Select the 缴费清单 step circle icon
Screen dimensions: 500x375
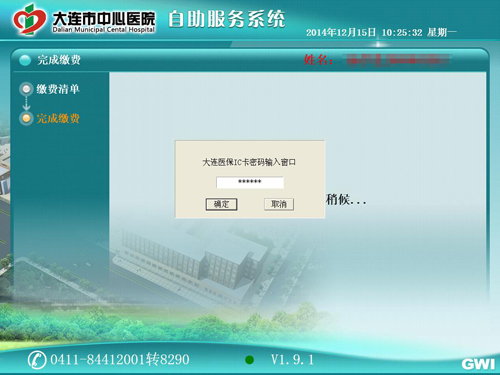pos(26,89)
